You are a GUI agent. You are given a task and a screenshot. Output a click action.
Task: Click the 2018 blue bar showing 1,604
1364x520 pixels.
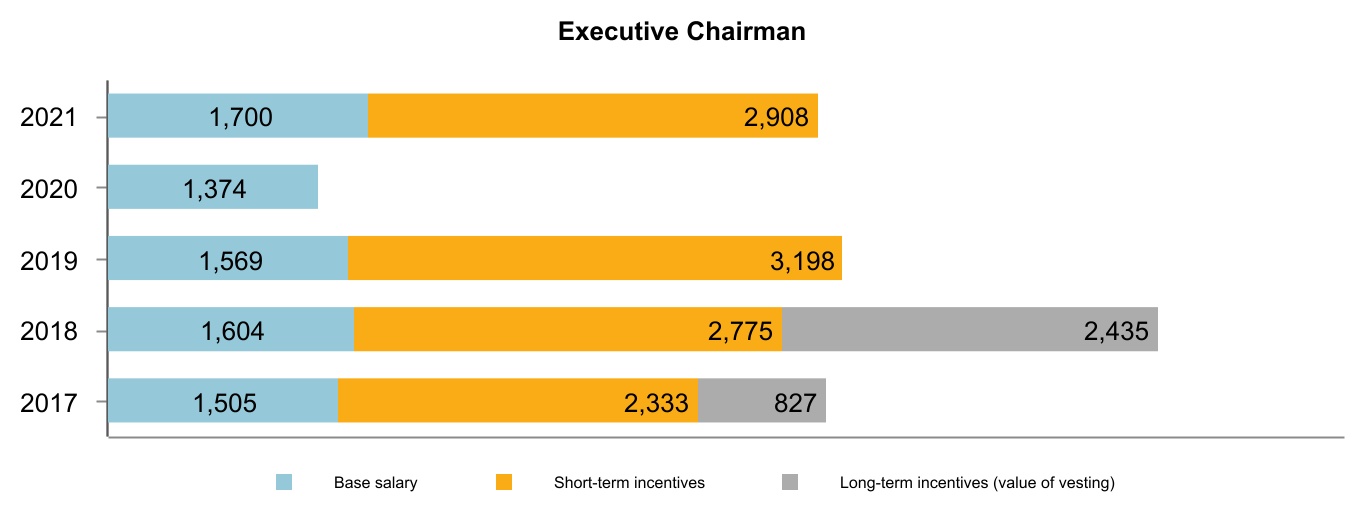tap(231, 329)
